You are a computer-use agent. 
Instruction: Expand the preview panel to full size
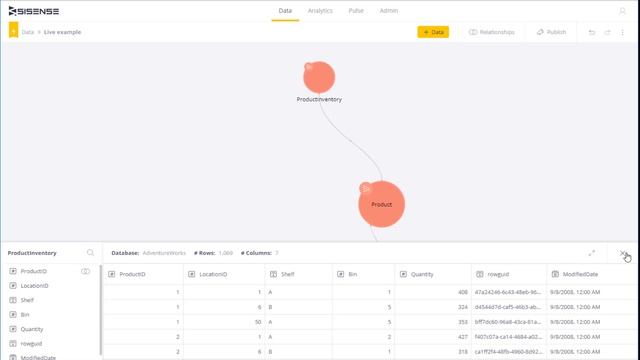[x=591, y=253]
